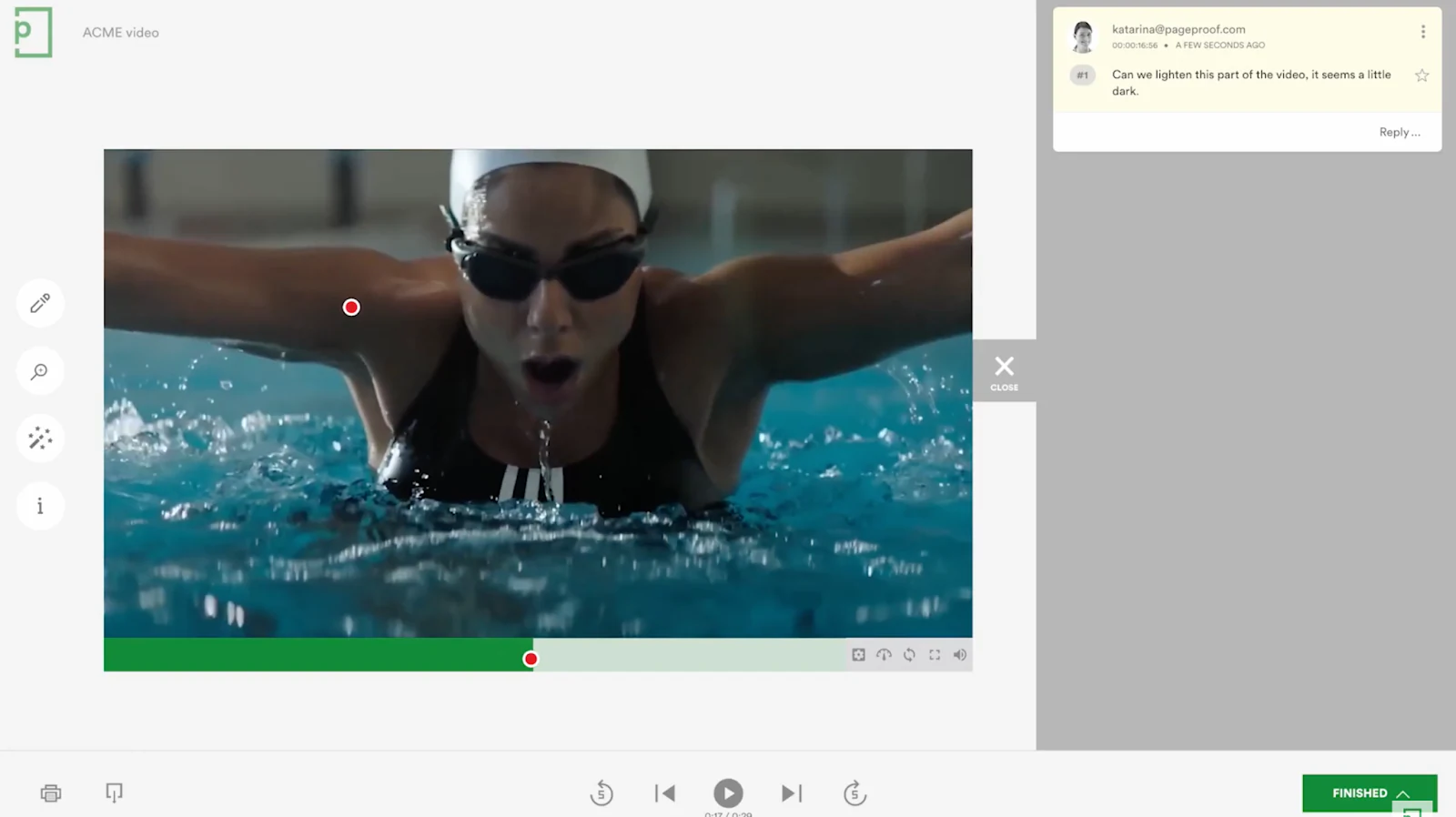Image resolution: width=1456 pixels, height=817 pixels.
Task: Open the PageProof logo home
Action: 34,32
